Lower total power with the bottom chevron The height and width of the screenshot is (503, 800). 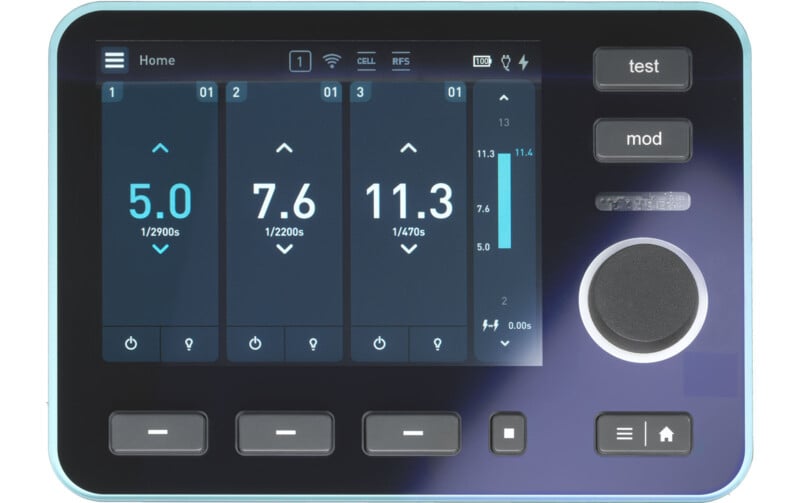pyautogui.click(x=505, y=343)
